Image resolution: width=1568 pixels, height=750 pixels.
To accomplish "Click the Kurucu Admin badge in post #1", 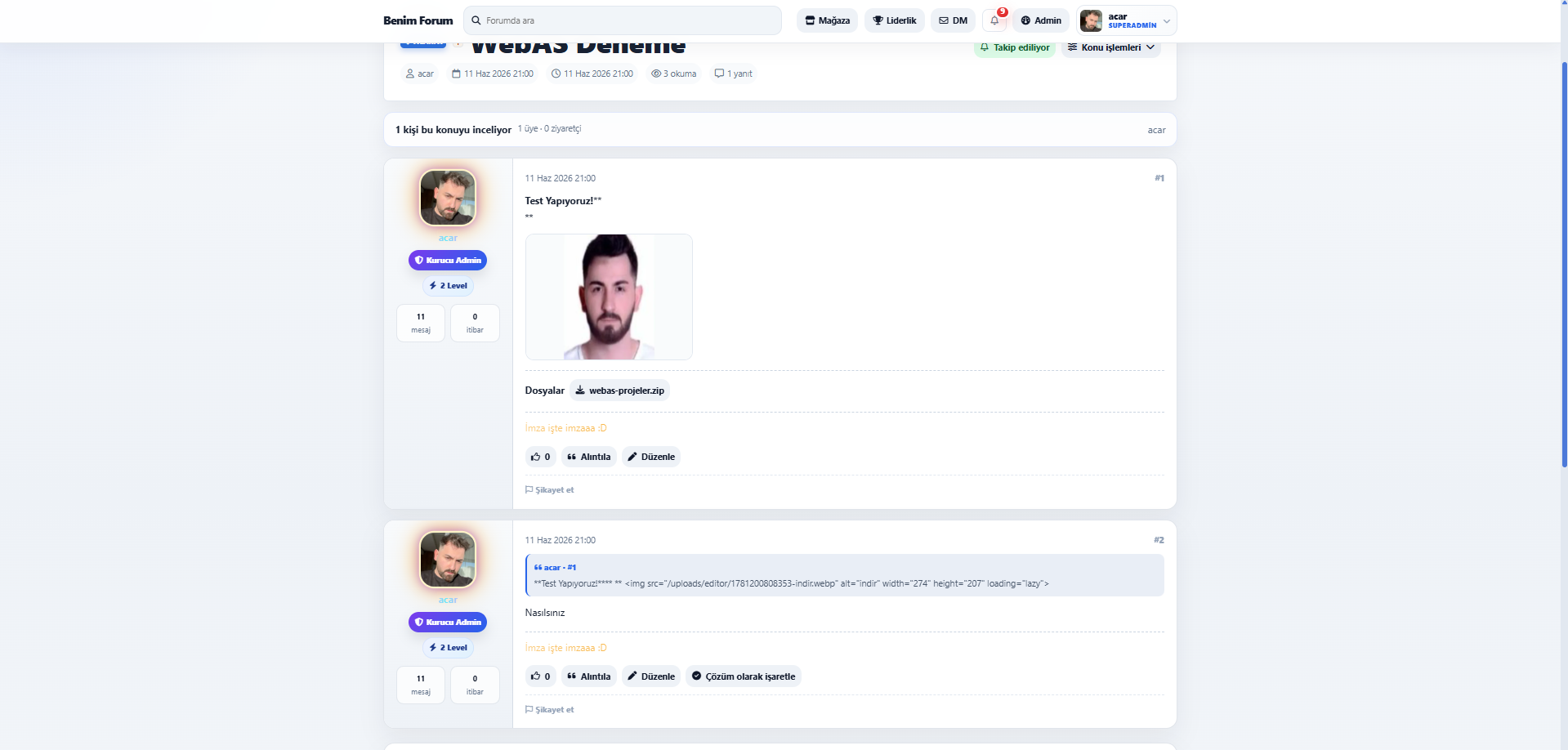I will pyautogui.click(x=448, y=260).
